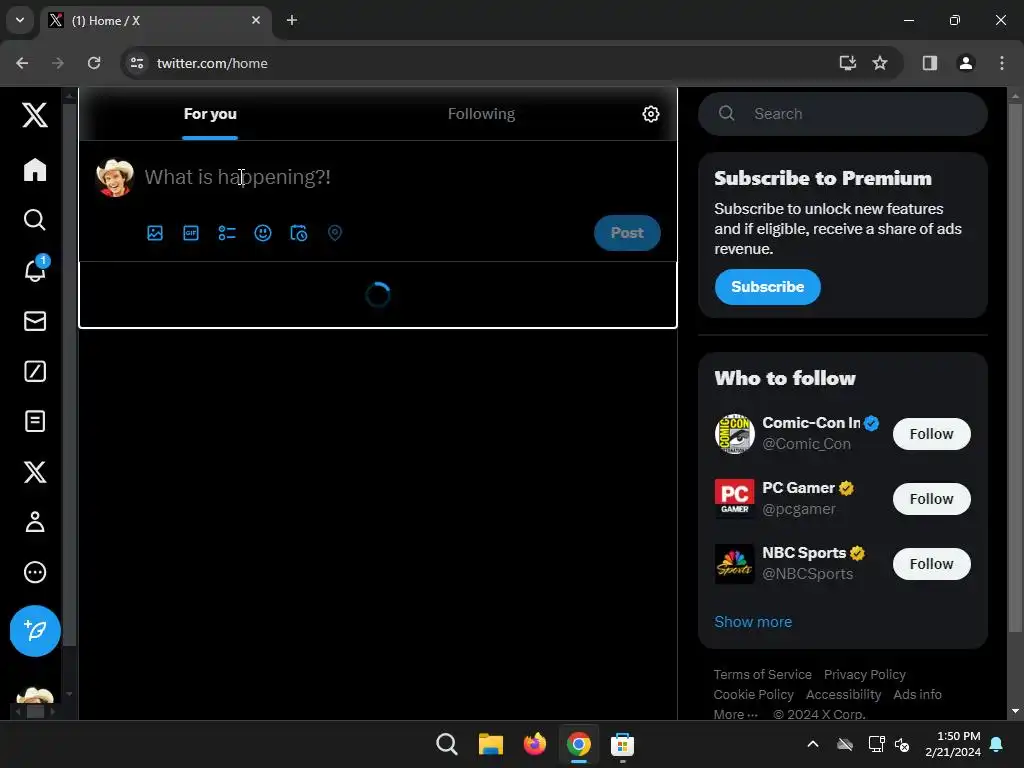Open File Explorer from taskbar
1024x768 pixels.
[x=490, y=744]
